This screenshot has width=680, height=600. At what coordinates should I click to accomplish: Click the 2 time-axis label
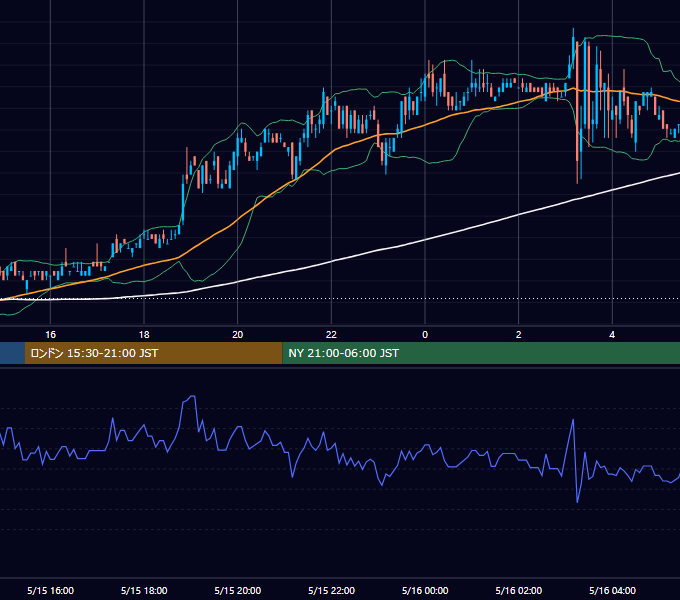coord(519,335)
